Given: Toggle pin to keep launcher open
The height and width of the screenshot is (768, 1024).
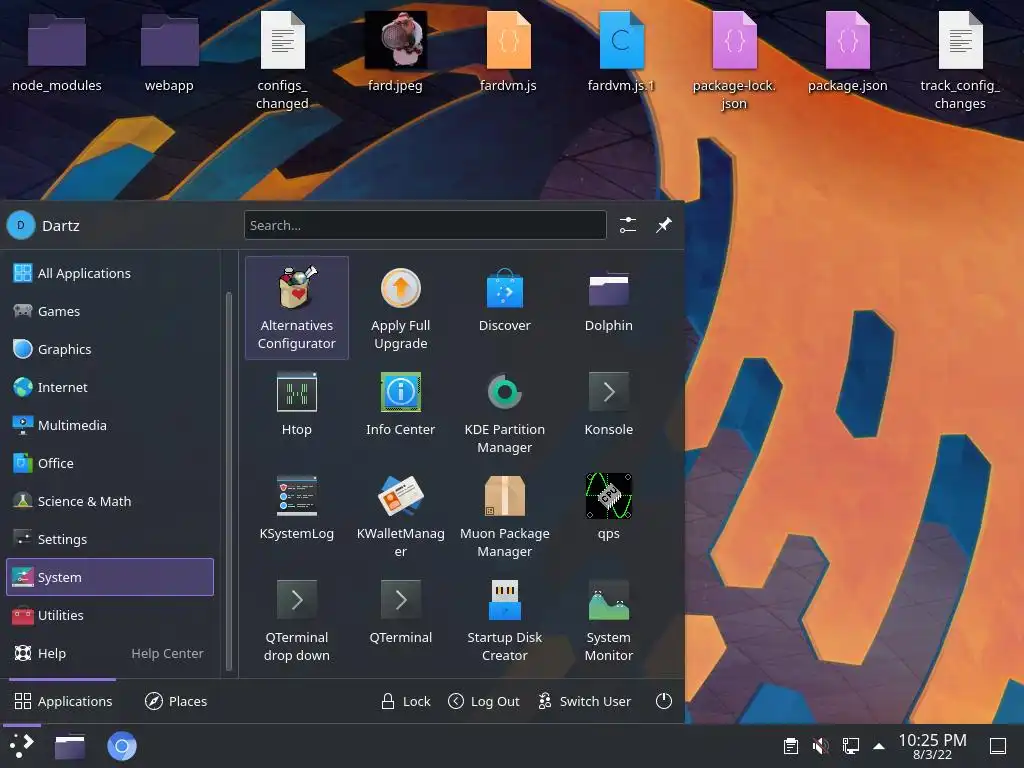Looking at the screenshot, I should click(x=664, y=225).
